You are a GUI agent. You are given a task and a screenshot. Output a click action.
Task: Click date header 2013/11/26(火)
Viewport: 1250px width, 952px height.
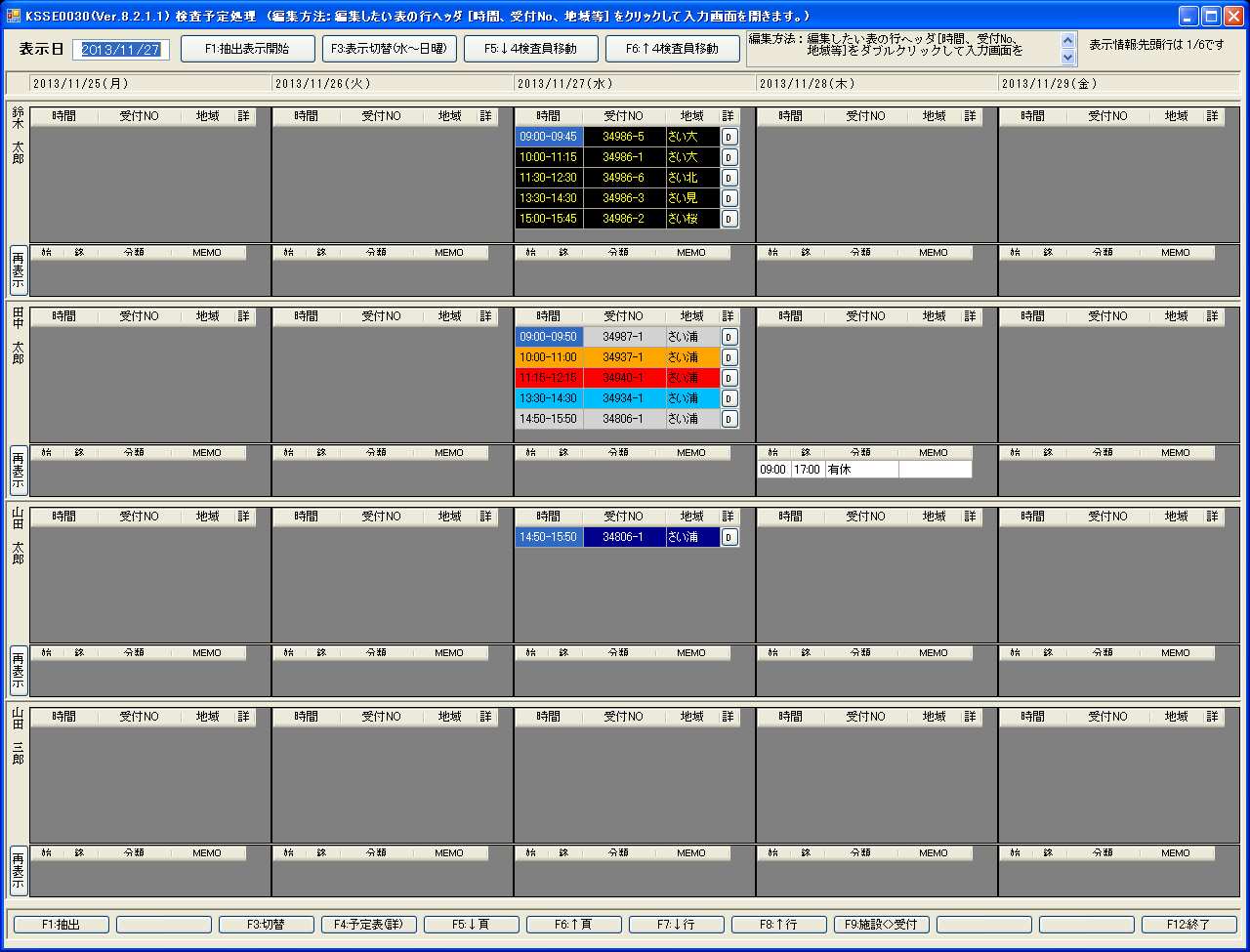click(x=323, y=84)
